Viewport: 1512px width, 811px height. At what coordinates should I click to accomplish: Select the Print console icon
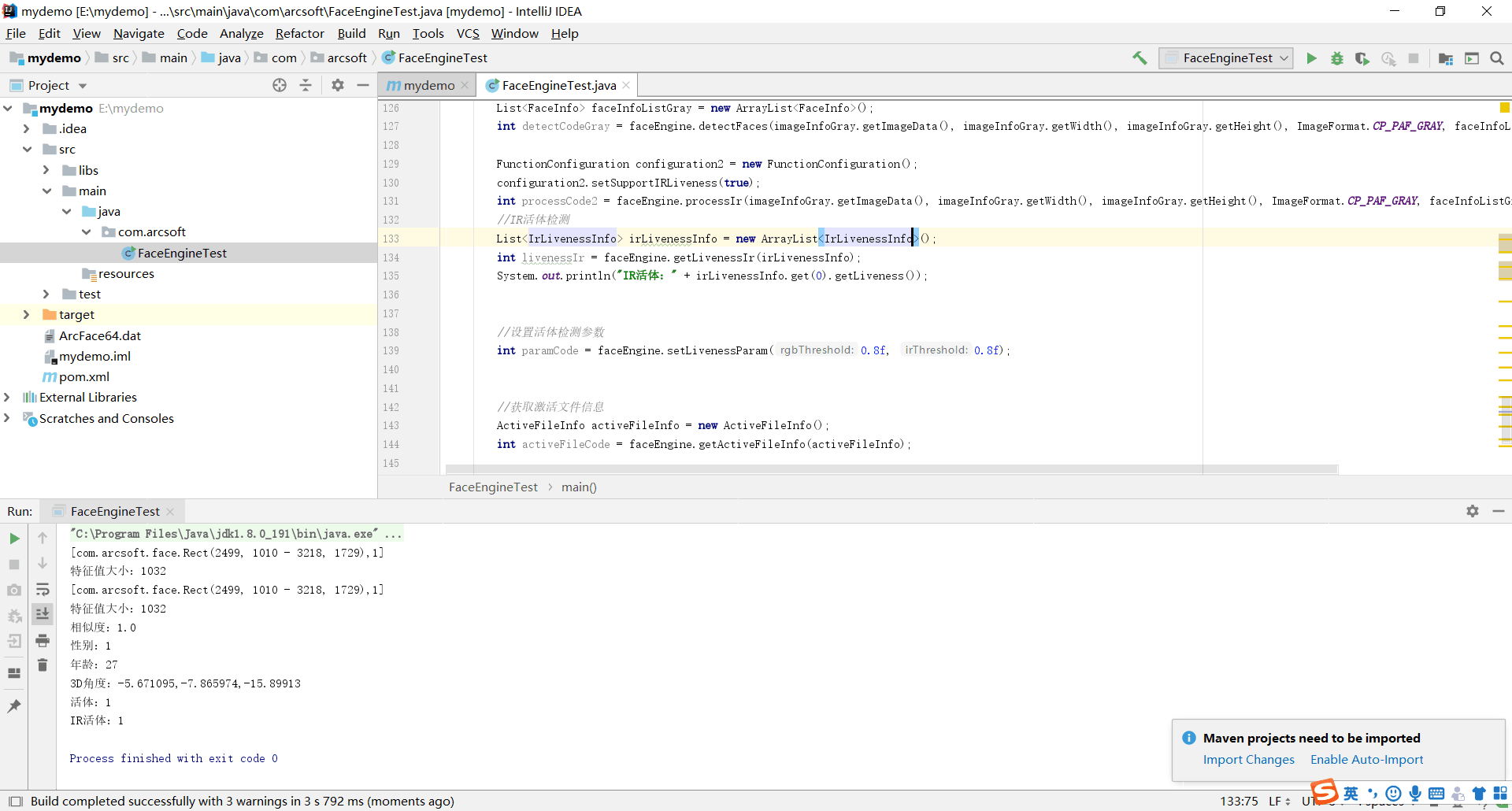point(43,641)
